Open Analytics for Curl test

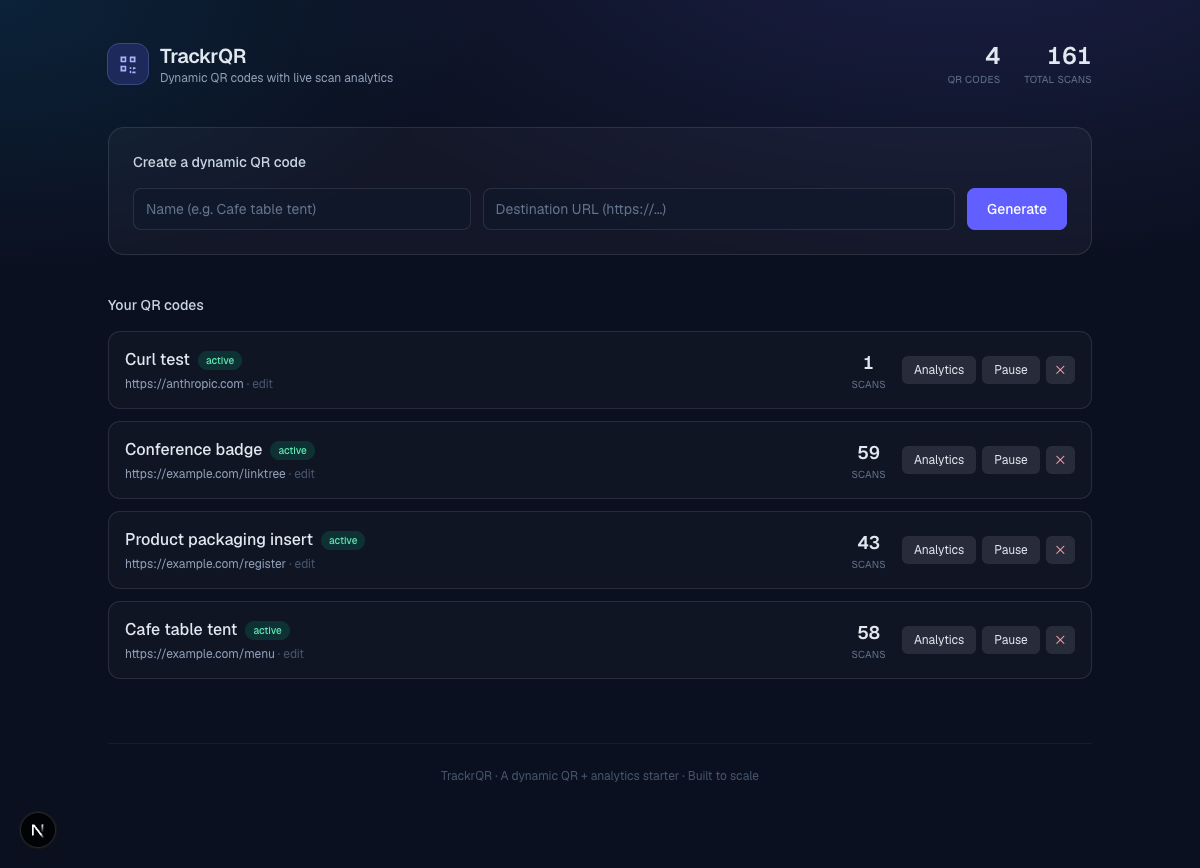tap(939, 370)
